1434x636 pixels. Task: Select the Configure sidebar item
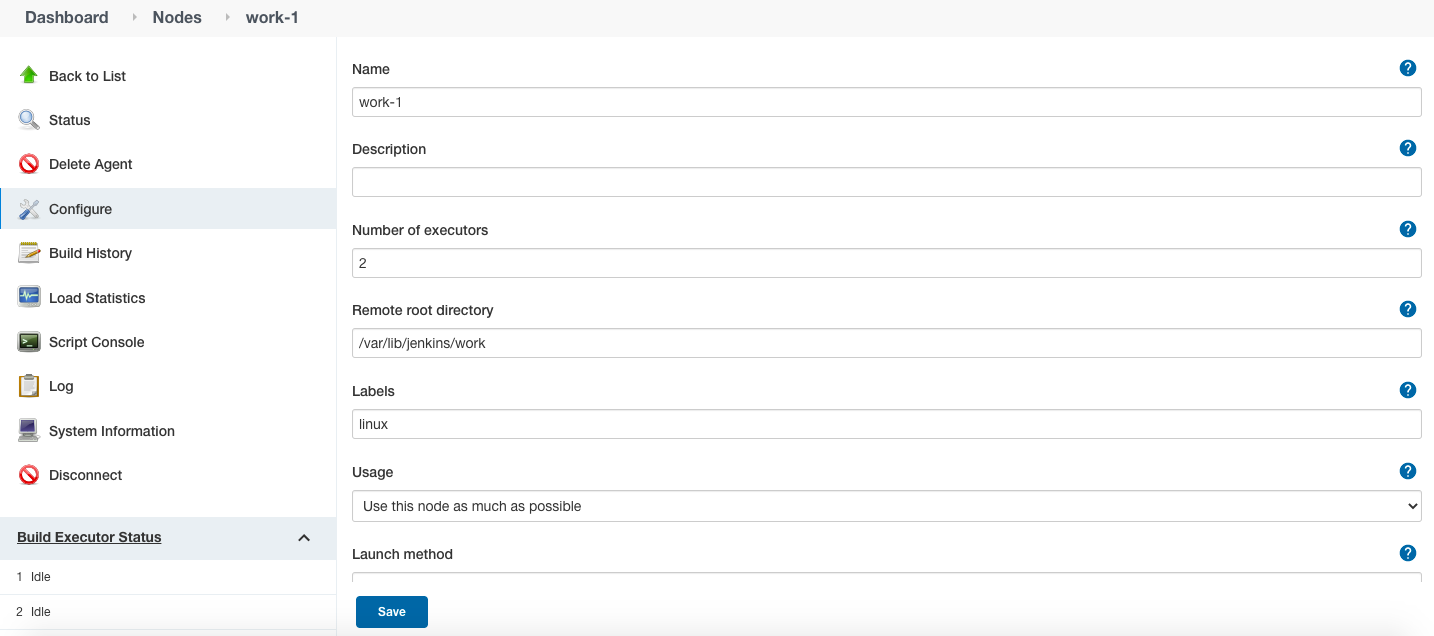click(x=168, y=209)
